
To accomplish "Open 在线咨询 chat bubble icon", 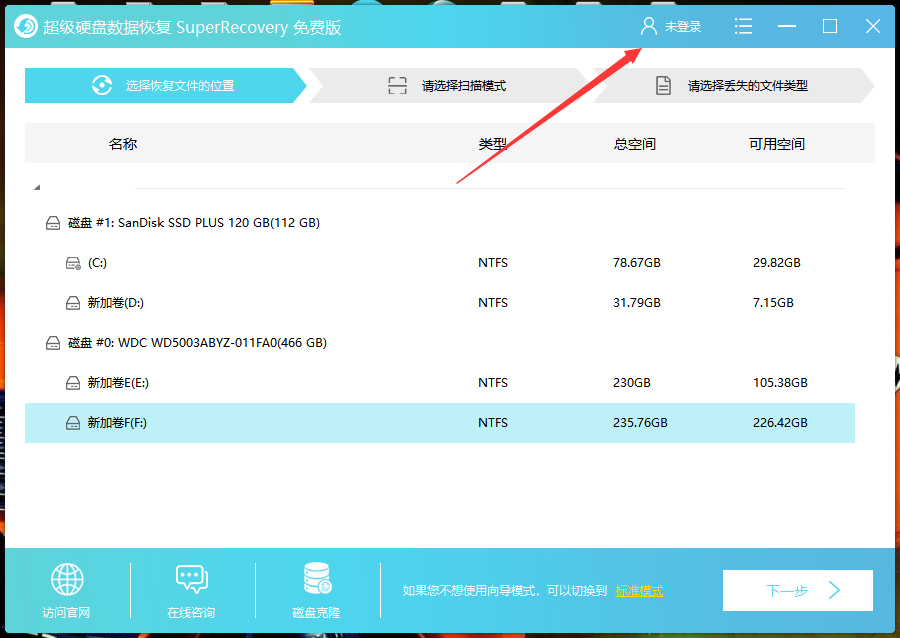I will tap(192, 579).
